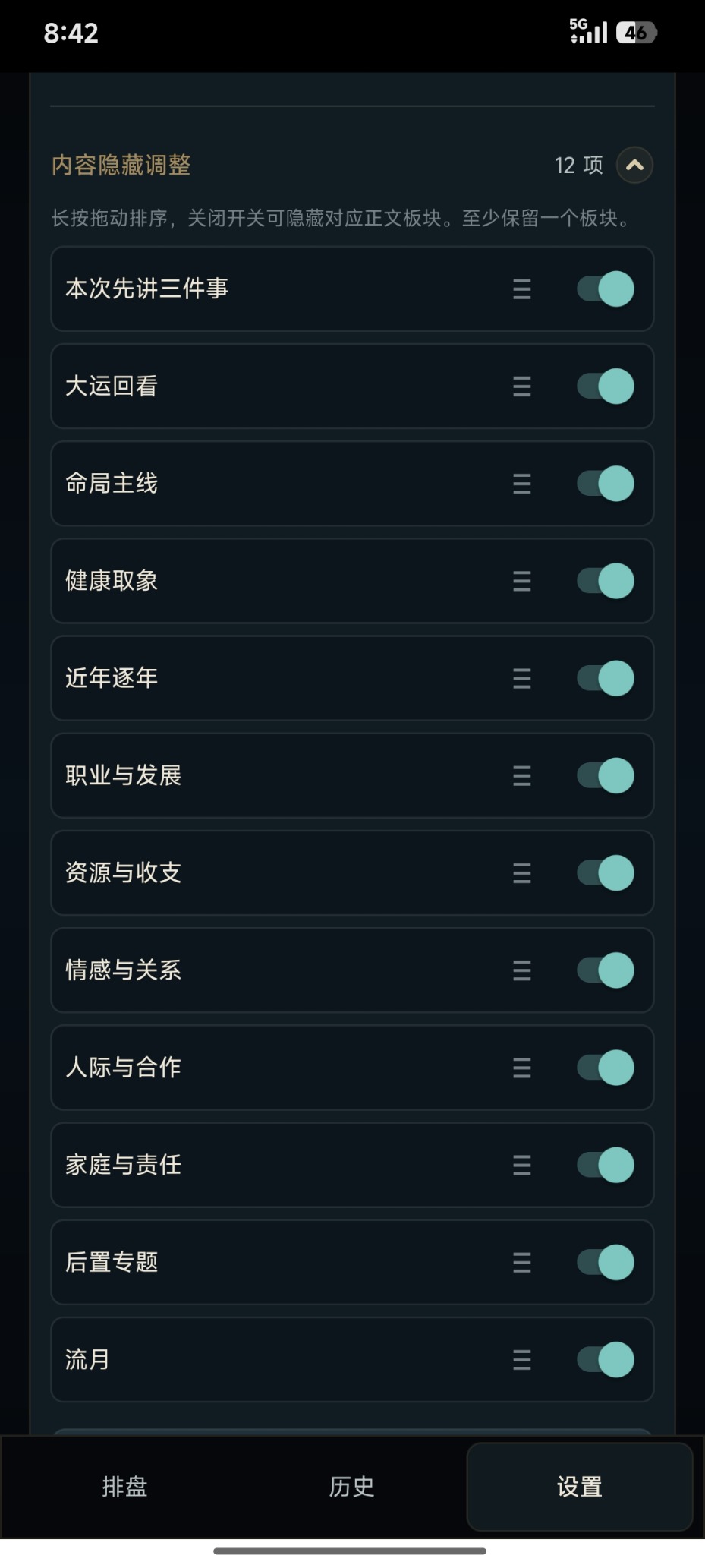The image size is (705, 1568).
Task: Switch to the 排盘 tab
Action: click(124, 1486)
